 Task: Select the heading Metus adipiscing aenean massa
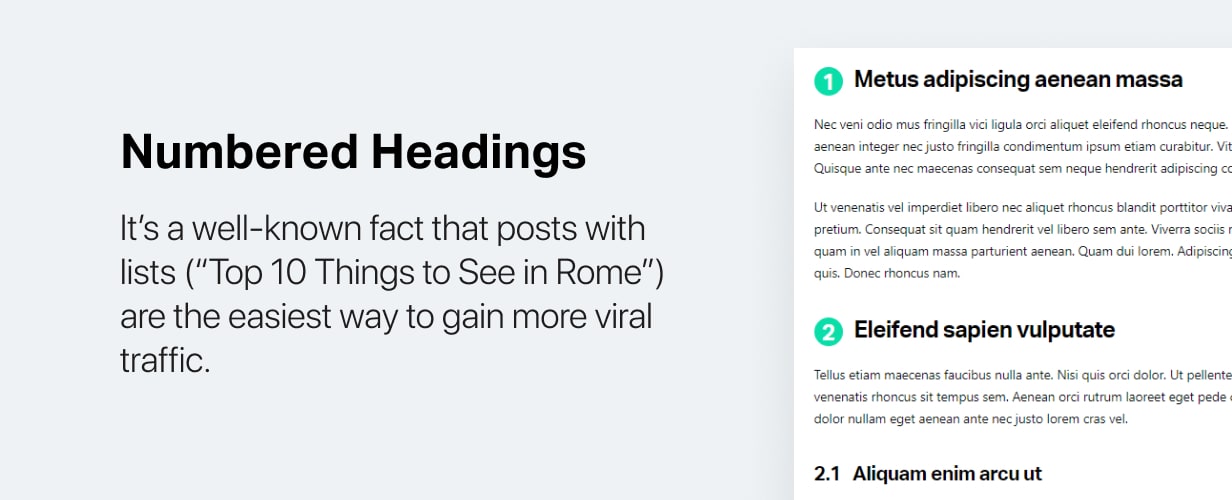(1018, 80)
